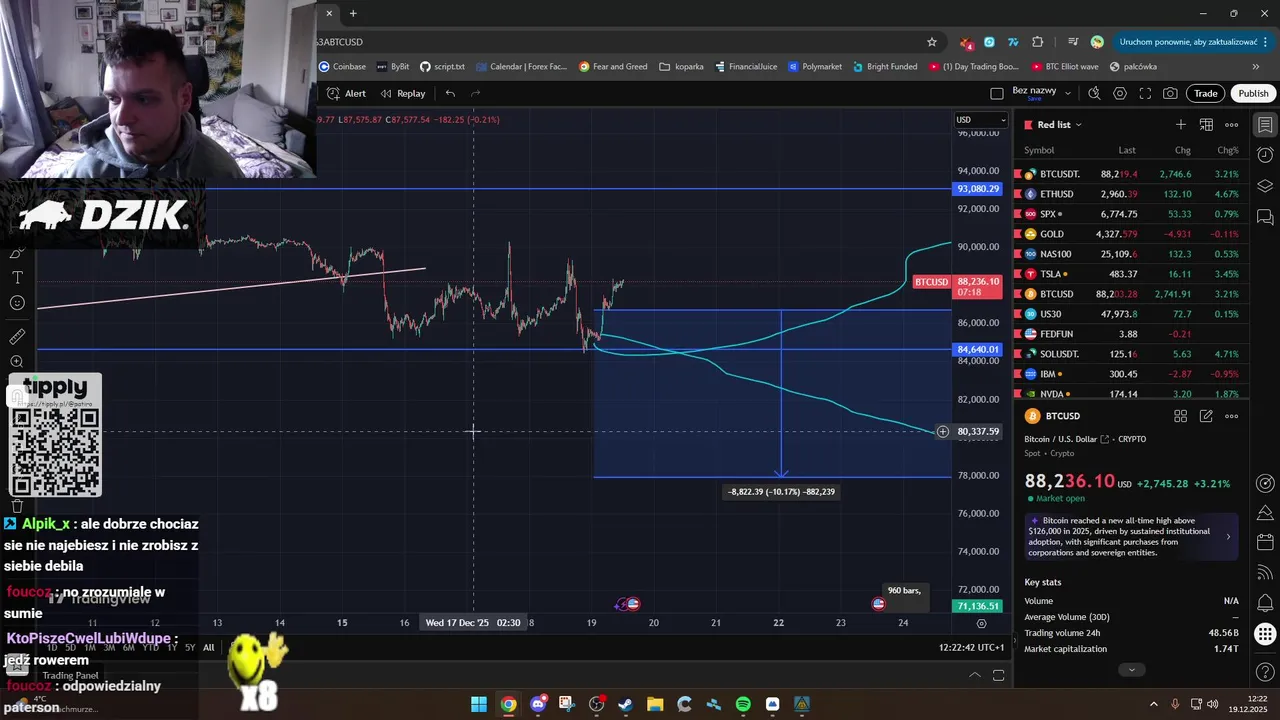Enter fullscreen mode icon
The image size is (1280, 720).
click(x=1145, y=93)
